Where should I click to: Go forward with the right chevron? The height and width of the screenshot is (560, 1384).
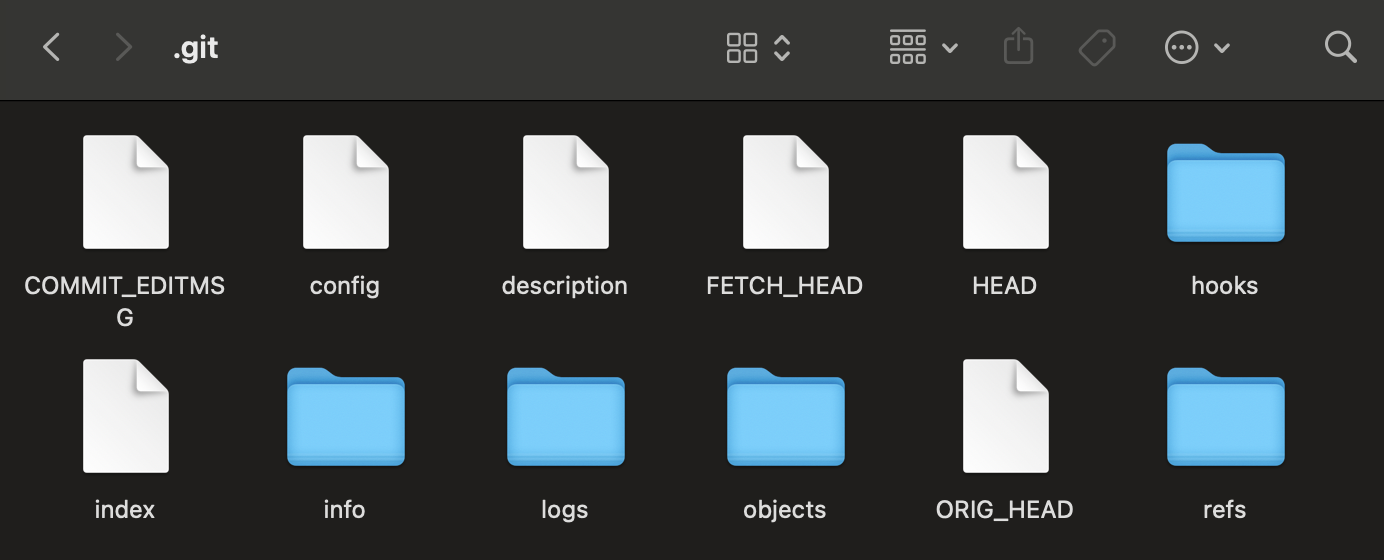[124, 47]
